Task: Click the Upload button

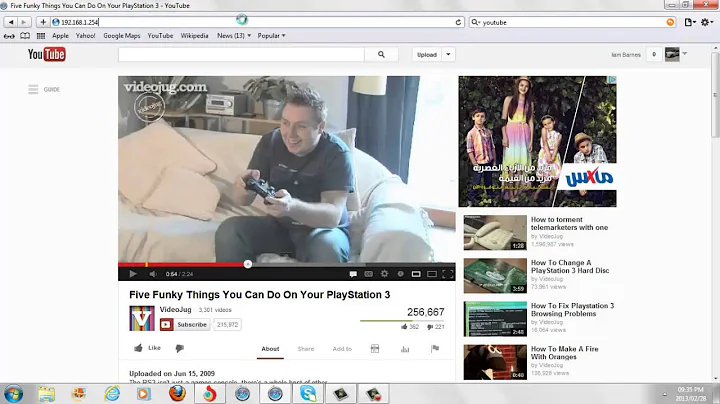Action: (427, 55)
